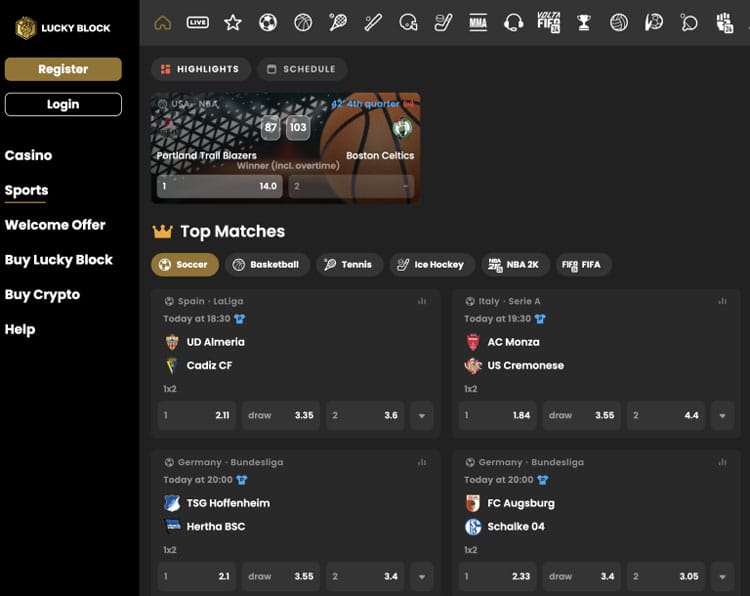The image size is (750, 596).
Task: Open stats icon for UD Almeria match
Action: point(422,301)
